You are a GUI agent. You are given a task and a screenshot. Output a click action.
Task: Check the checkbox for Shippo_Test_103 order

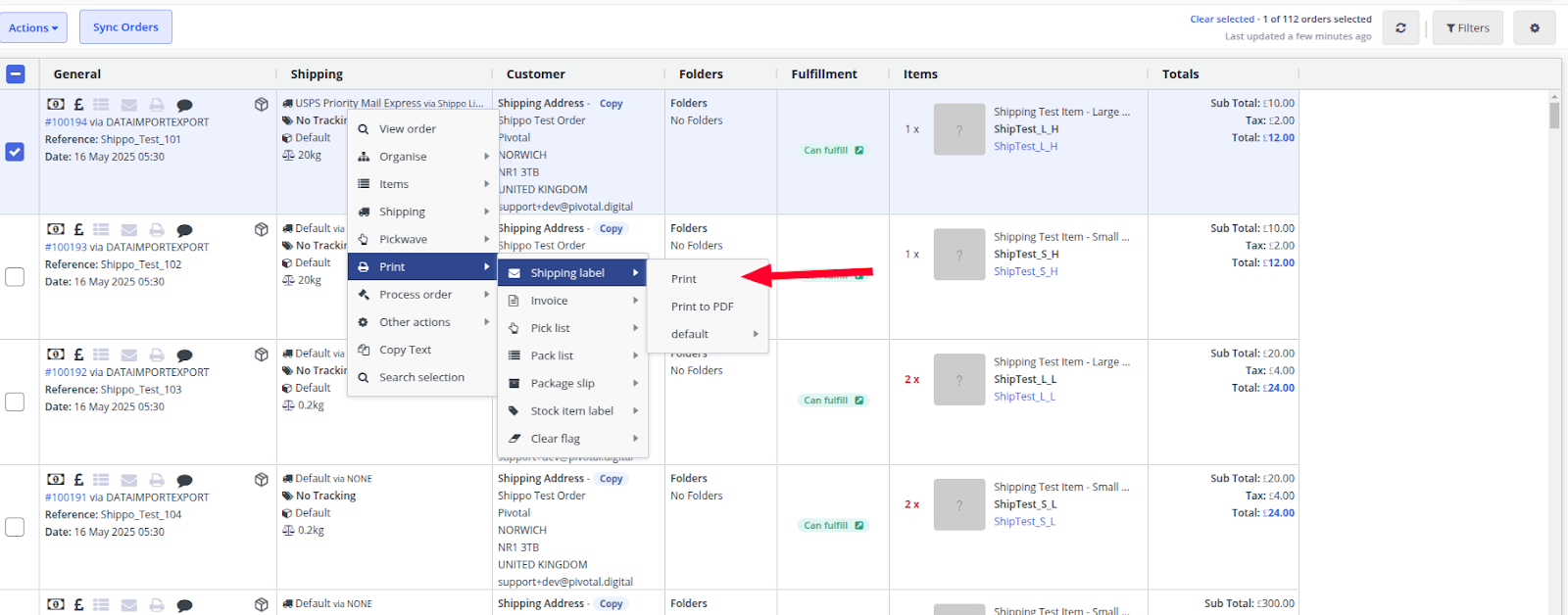click(x=15, y=402)
